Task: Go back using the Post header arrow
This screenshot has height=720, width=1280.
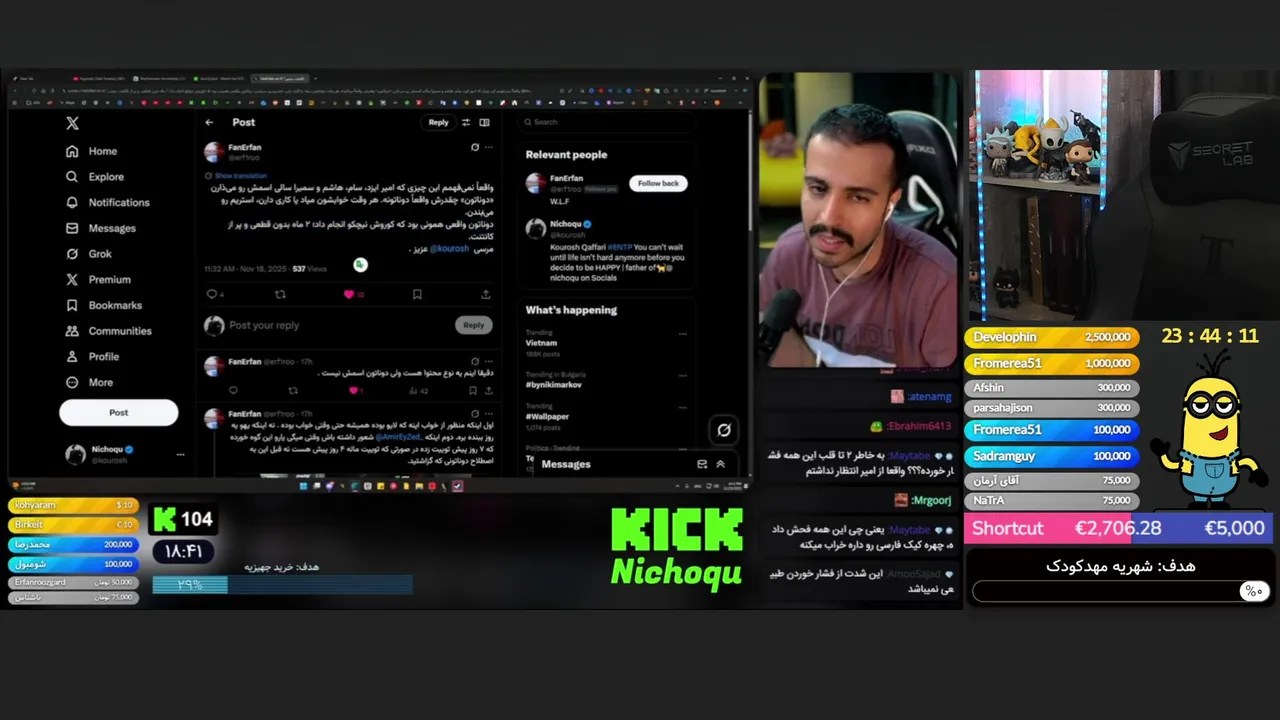Action: tap(209, 122)
